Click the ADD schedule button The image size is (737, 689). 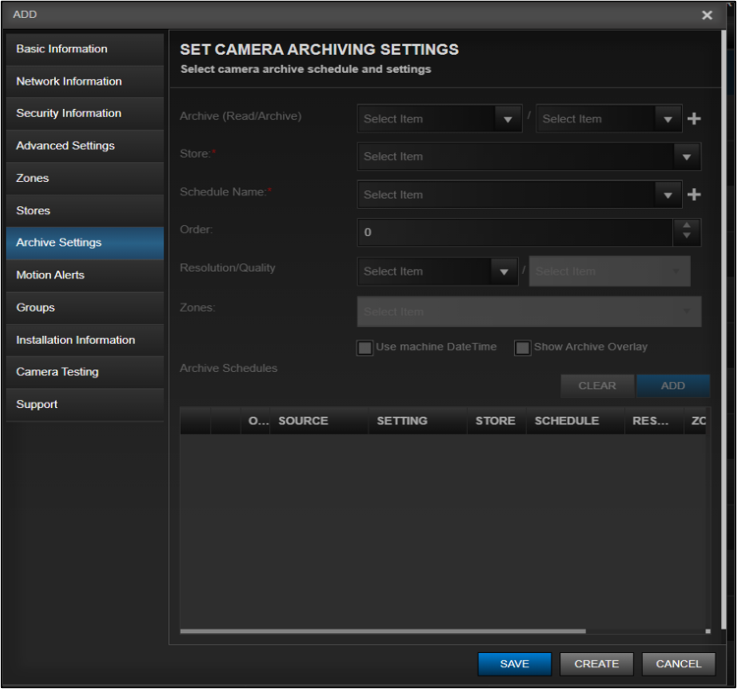tap(673, 386)
